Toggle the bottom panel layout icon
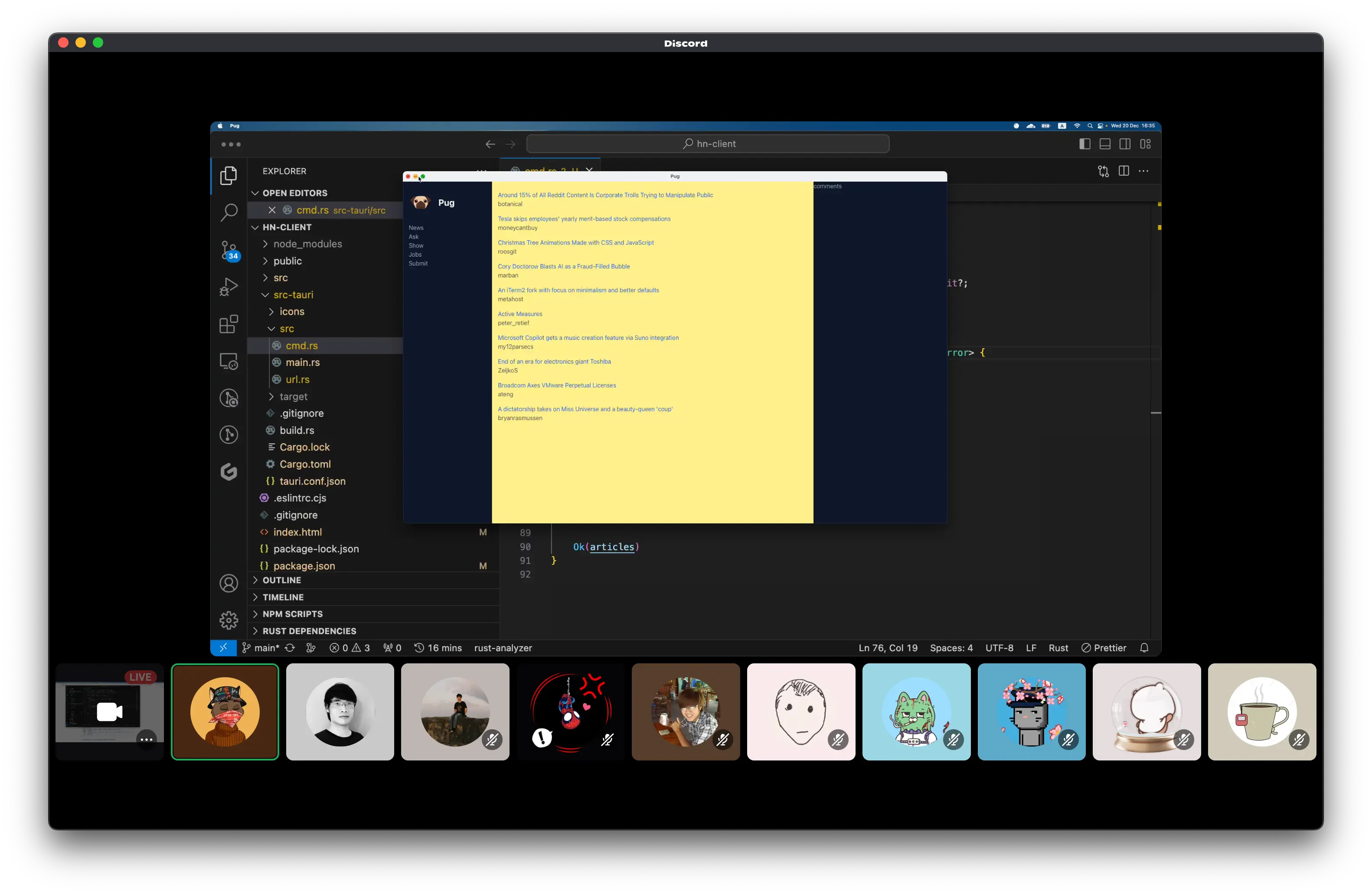Image resolution: width=1372 pixels, height=894 pixels. (1105, 144)
